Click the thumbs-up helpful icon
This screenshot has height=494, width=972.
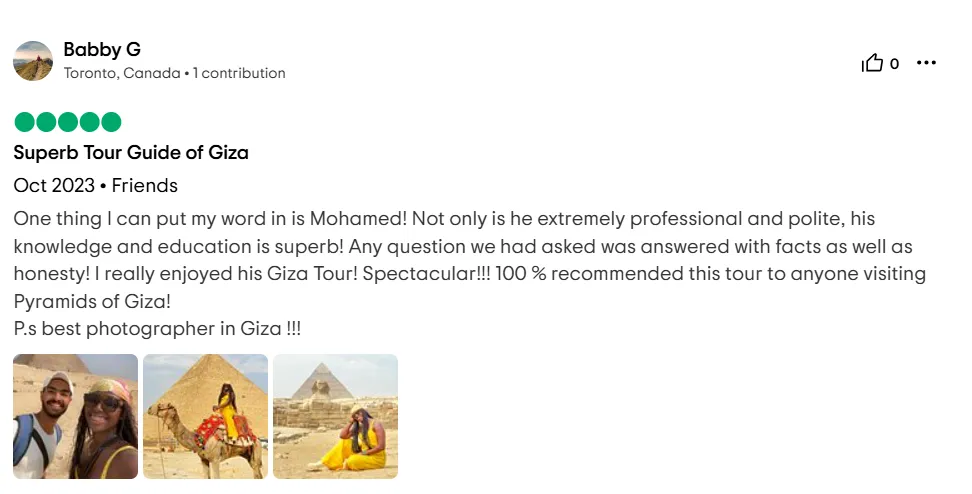click(872, 63)
